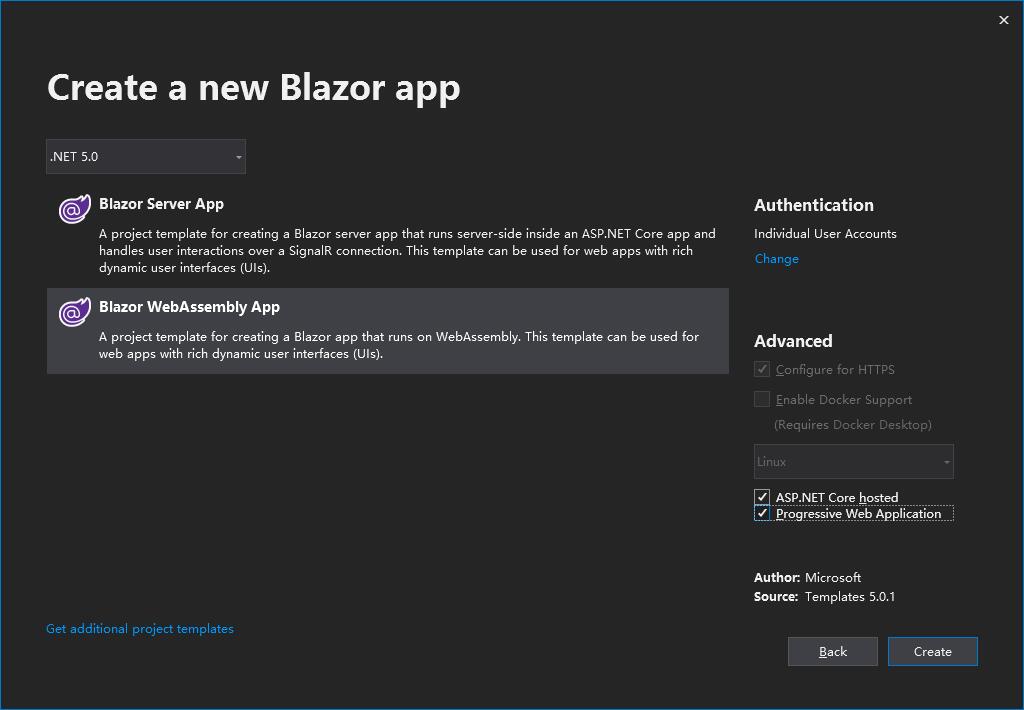The height and width of the screenshot is (710, 1024).
Task: Click the Change authentication link
Action: coord(776,258)
